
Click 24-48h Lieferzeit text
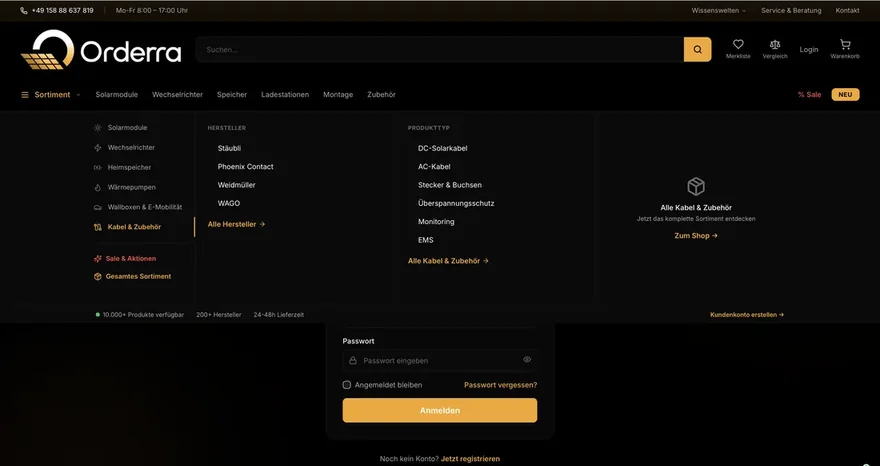tap(278, 315)
